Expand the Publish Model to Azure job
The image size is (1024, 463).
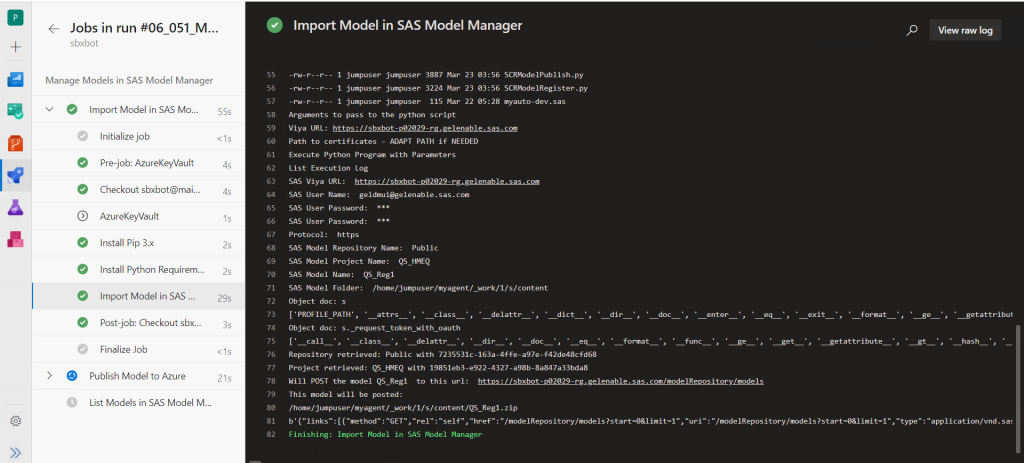(x=49, y=376)
